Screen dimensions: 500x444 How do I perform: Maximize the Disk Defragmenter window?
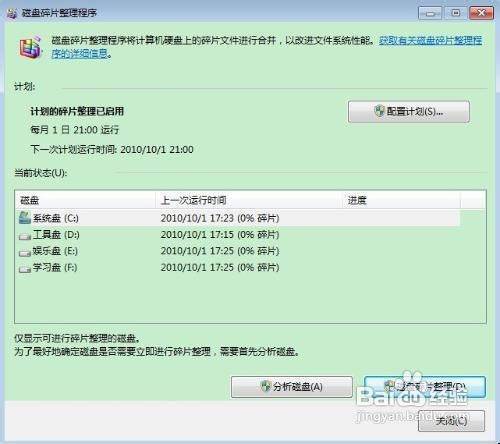pyautogui.click(x=455, y=13)
